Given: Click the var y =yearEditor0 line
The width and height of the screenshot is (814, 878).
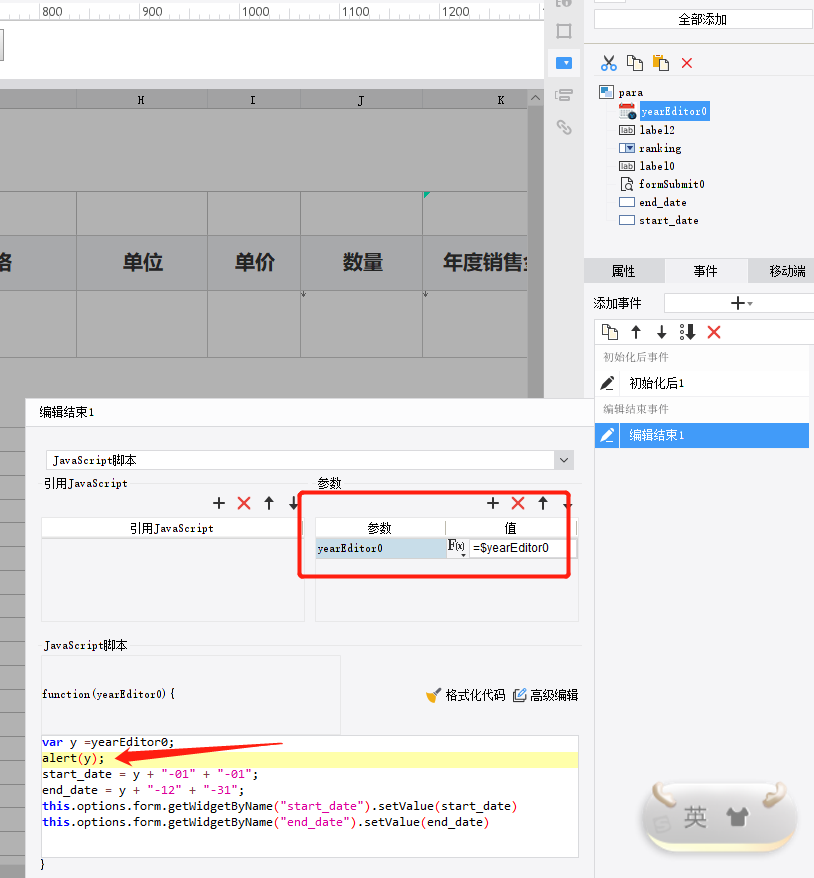Looking at the screenshot, I should [108, 742].
